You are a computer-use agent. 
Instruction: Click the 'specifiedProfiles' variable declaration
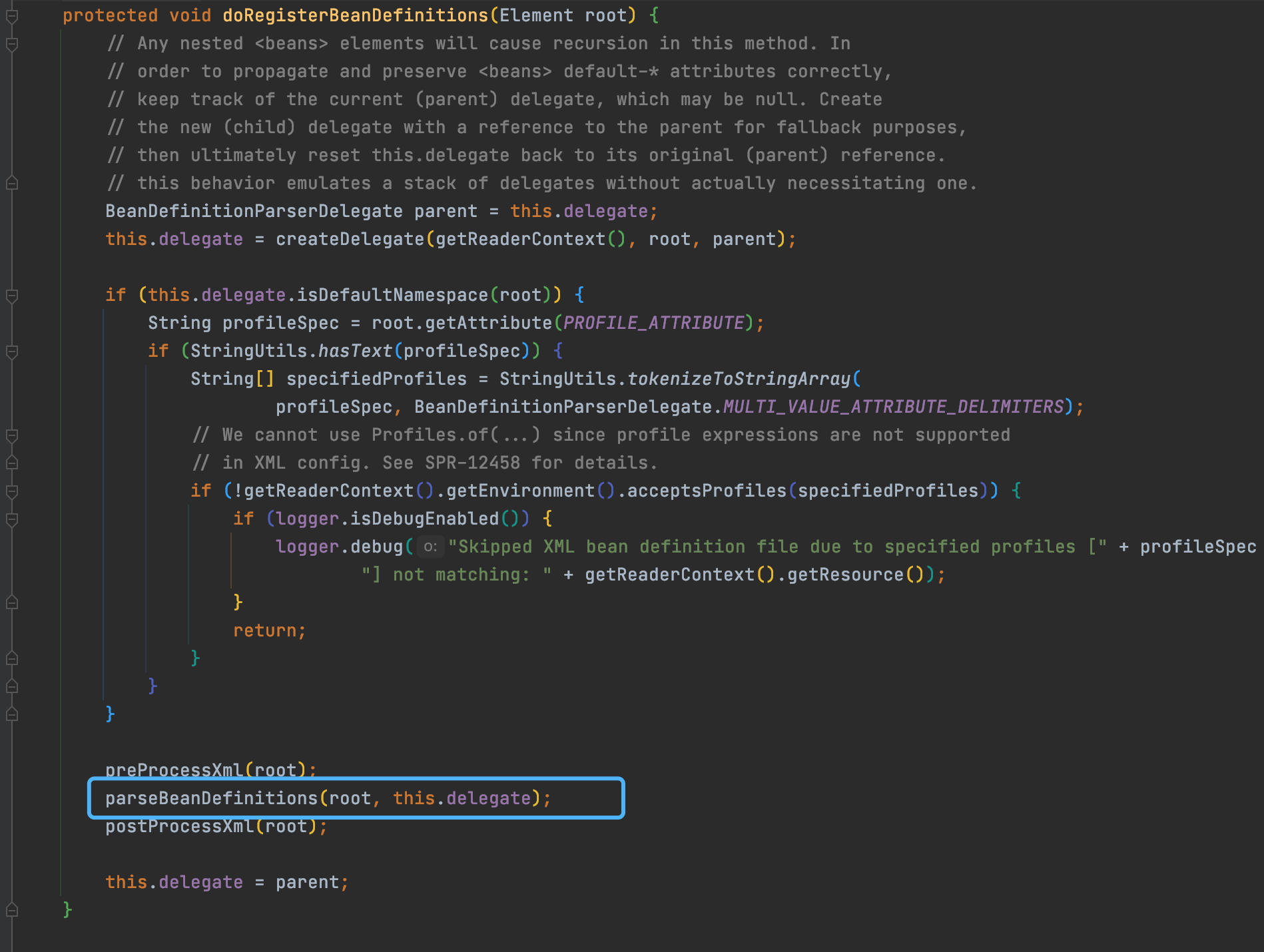(377, 379)
